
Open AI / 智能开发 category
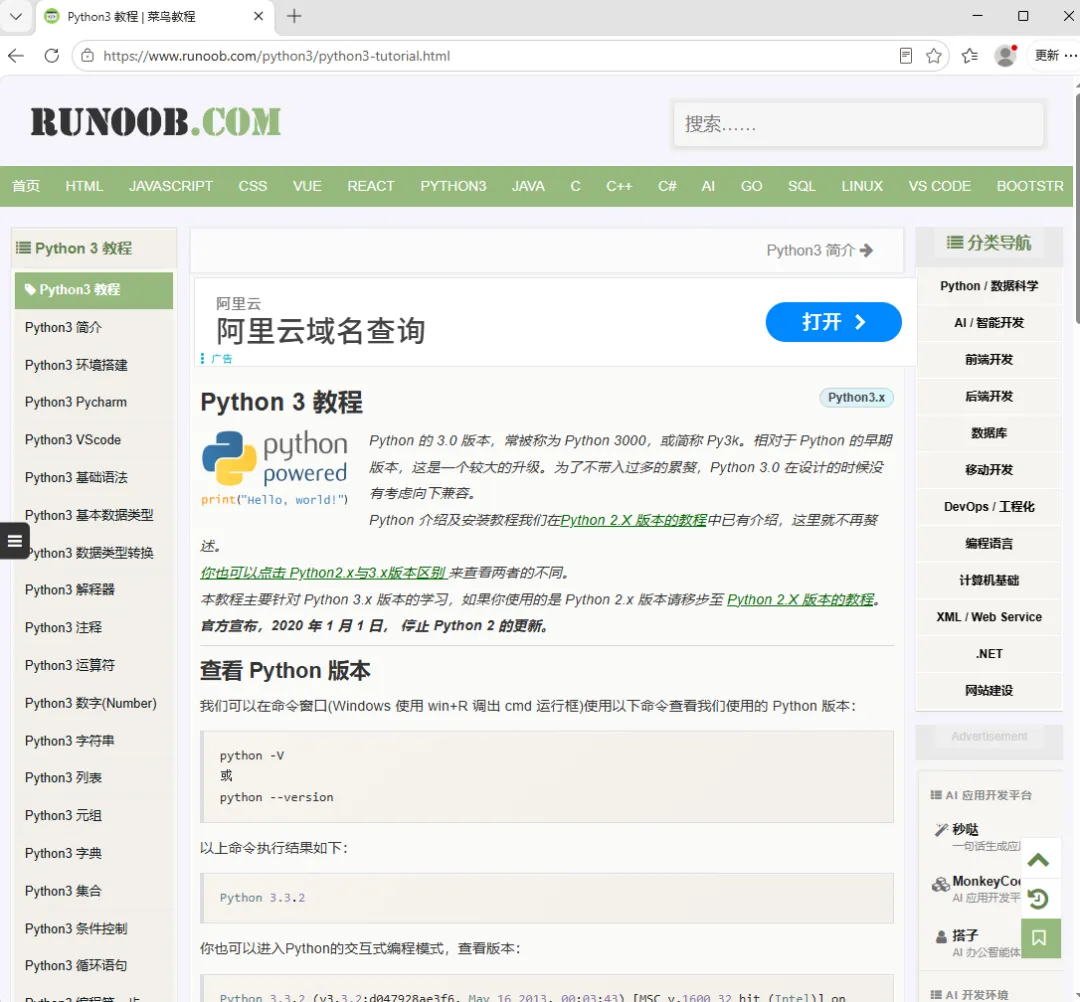989,323
